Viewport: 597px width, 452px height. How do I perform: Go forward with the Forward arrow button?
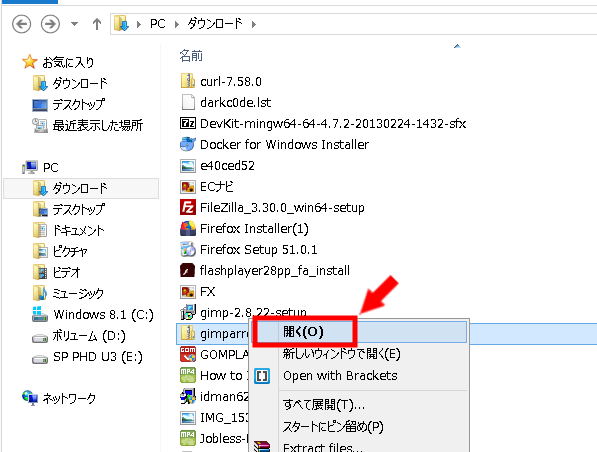pyautogui.click(x=50, y=24)
